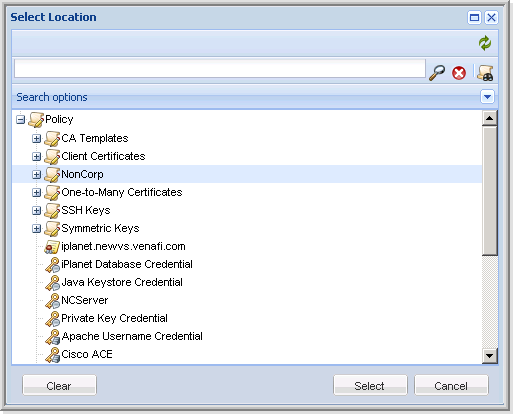Click inside the search text field
Screen dimensions: 513x414
pyautogui.click(x=220, y=69)
